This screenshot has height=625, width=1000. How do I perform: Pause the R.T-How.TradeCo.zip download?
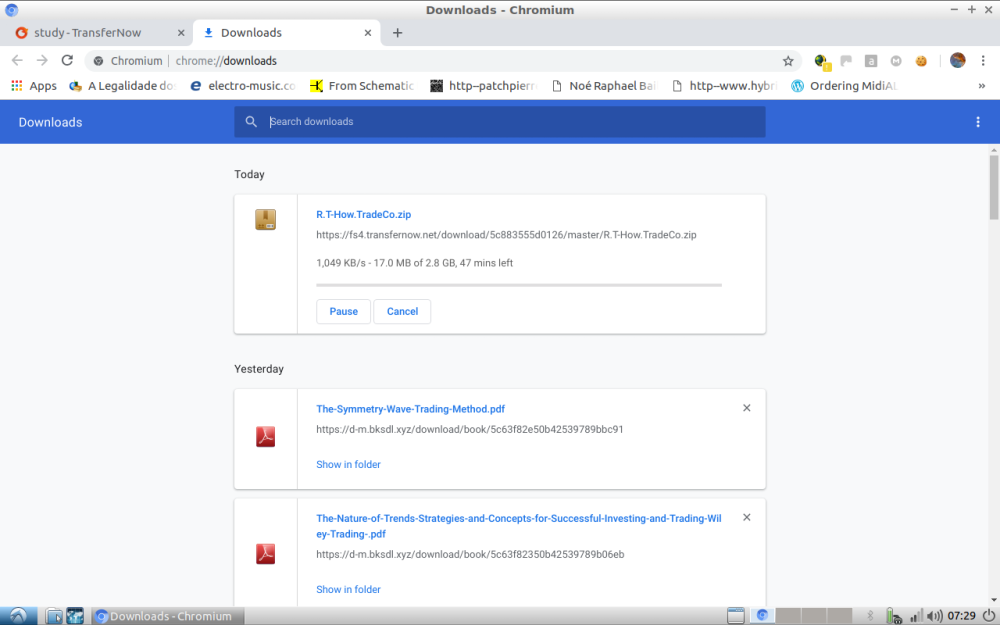point(343,311)
